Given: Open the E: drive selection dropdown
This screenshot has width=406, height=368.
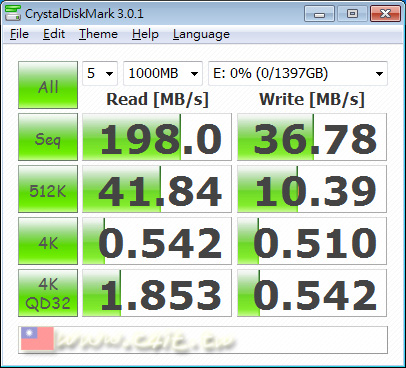Looking at the screenshot, I should click(298, 73).
